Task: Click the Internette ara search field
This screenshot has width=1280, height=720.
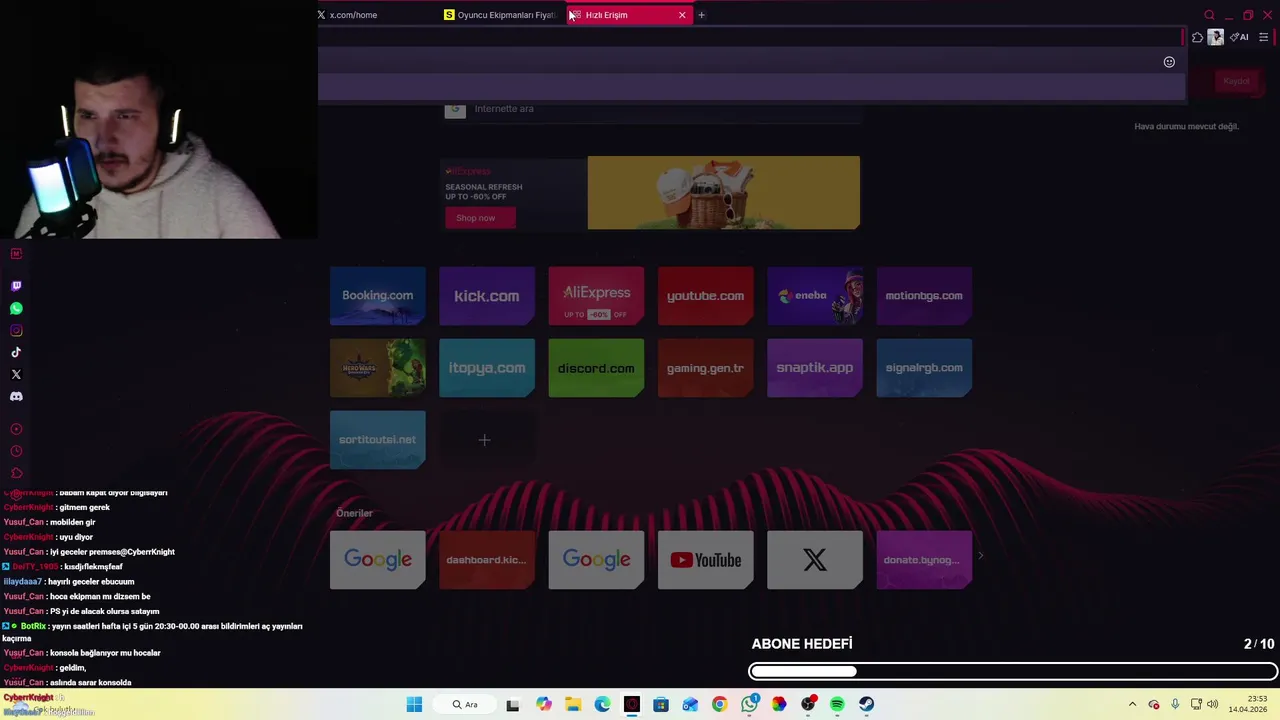Action: pos(652,109)
